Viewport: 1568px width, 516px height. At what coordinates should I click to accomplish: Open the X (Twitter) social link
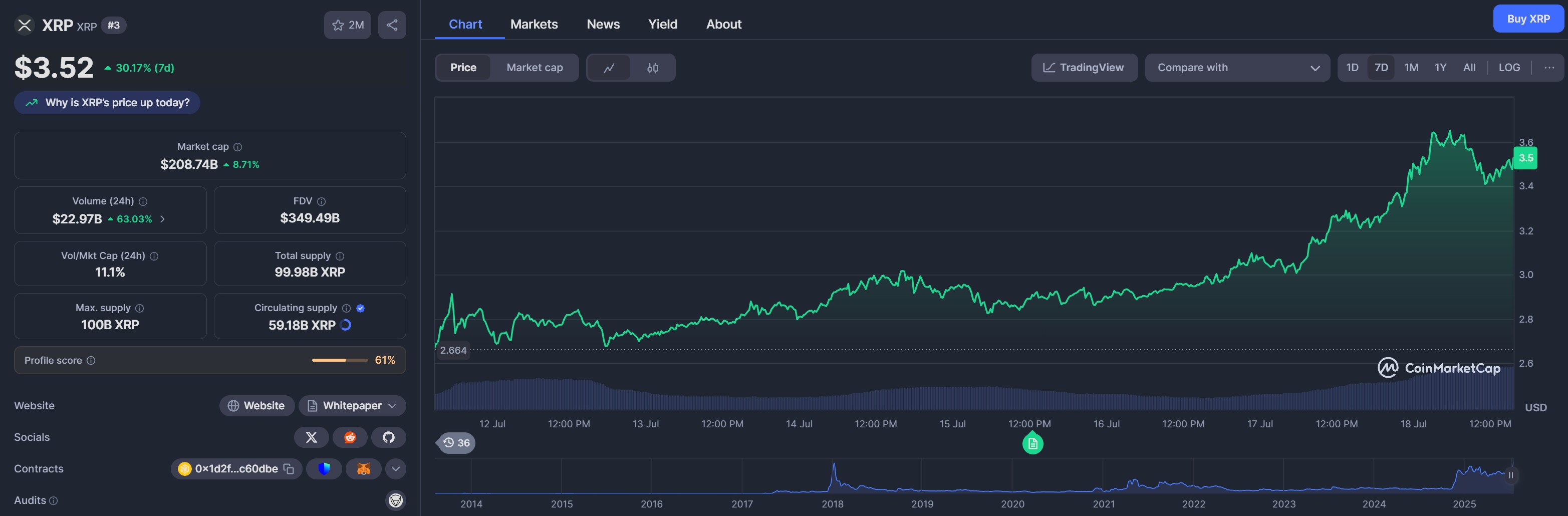[311, 437]
